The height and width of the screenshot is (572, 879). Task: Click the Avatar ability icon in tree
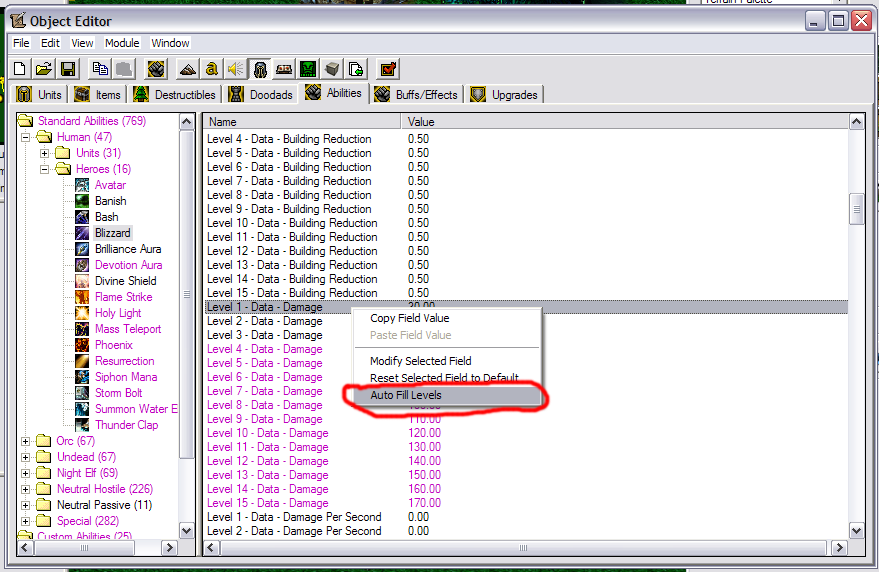82,185
